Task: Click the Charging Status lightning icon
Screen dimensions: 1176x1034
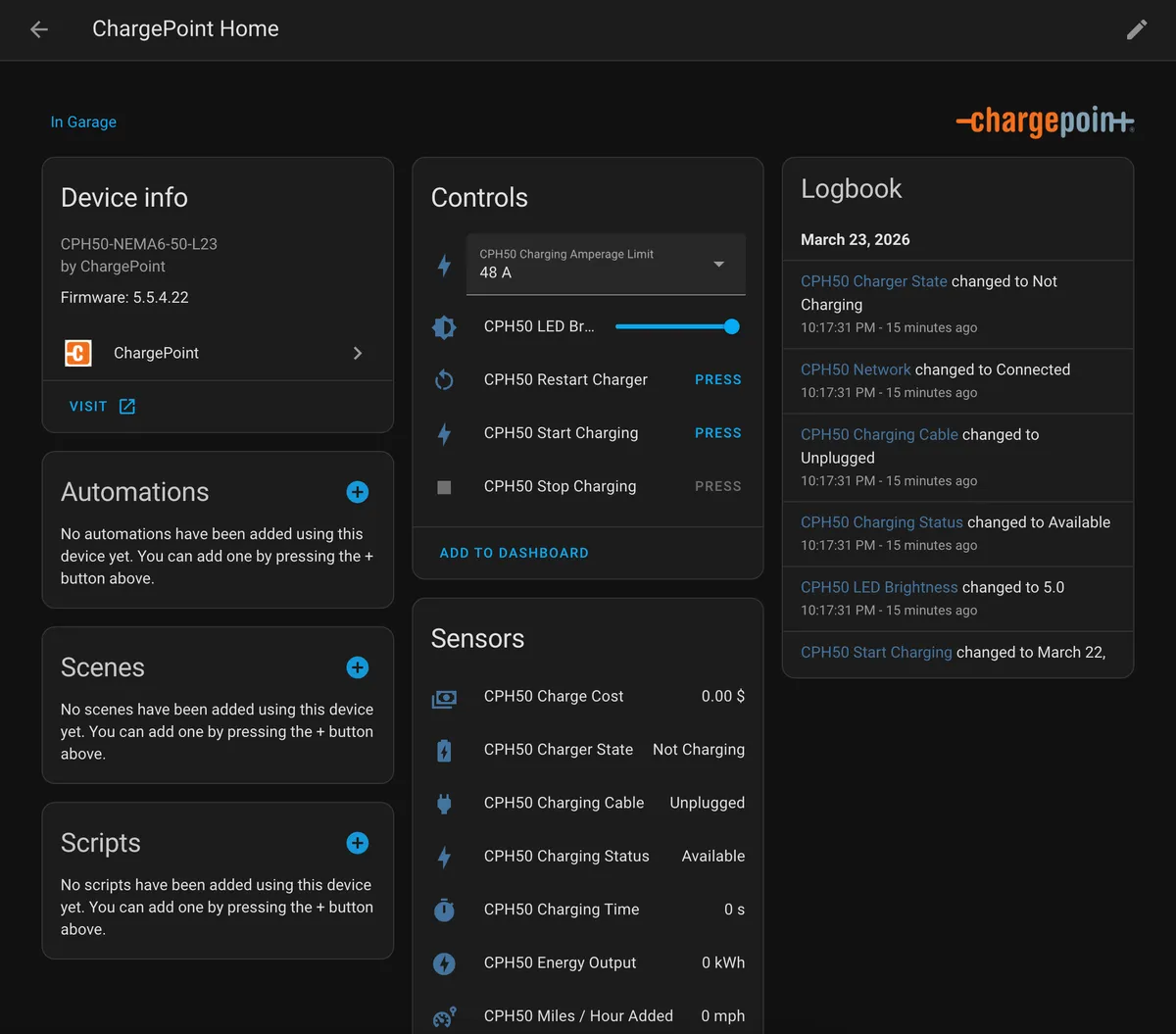Action: click(444, 856)
